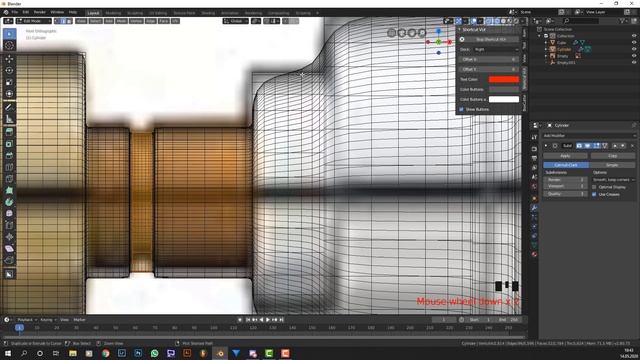Hide the Cylinder object in outliner
The height and width of the screenshot is (360, 640).
pyautogui.click(x=634, y=49)
